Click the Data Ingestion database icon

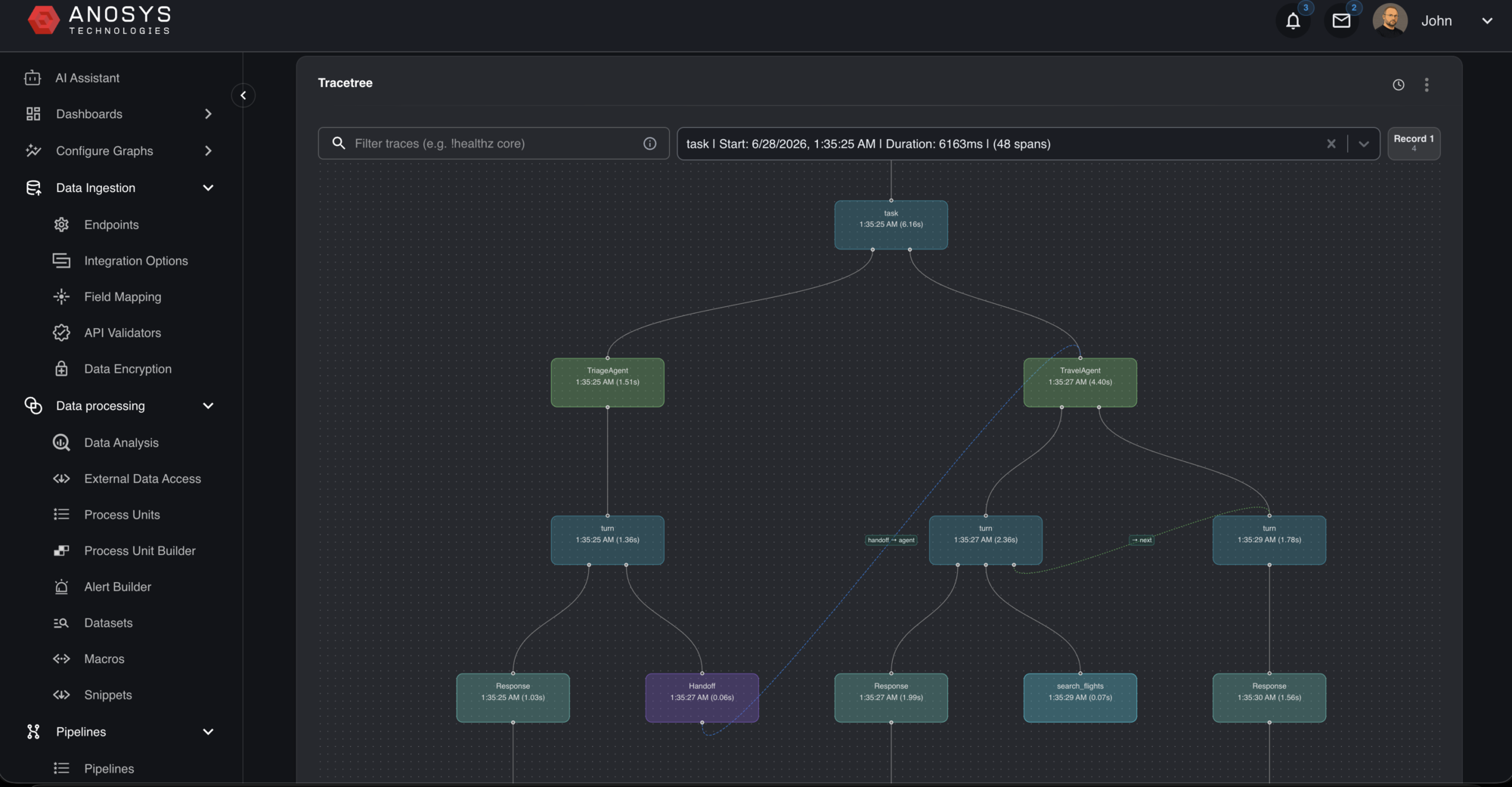tap(33, 188)
